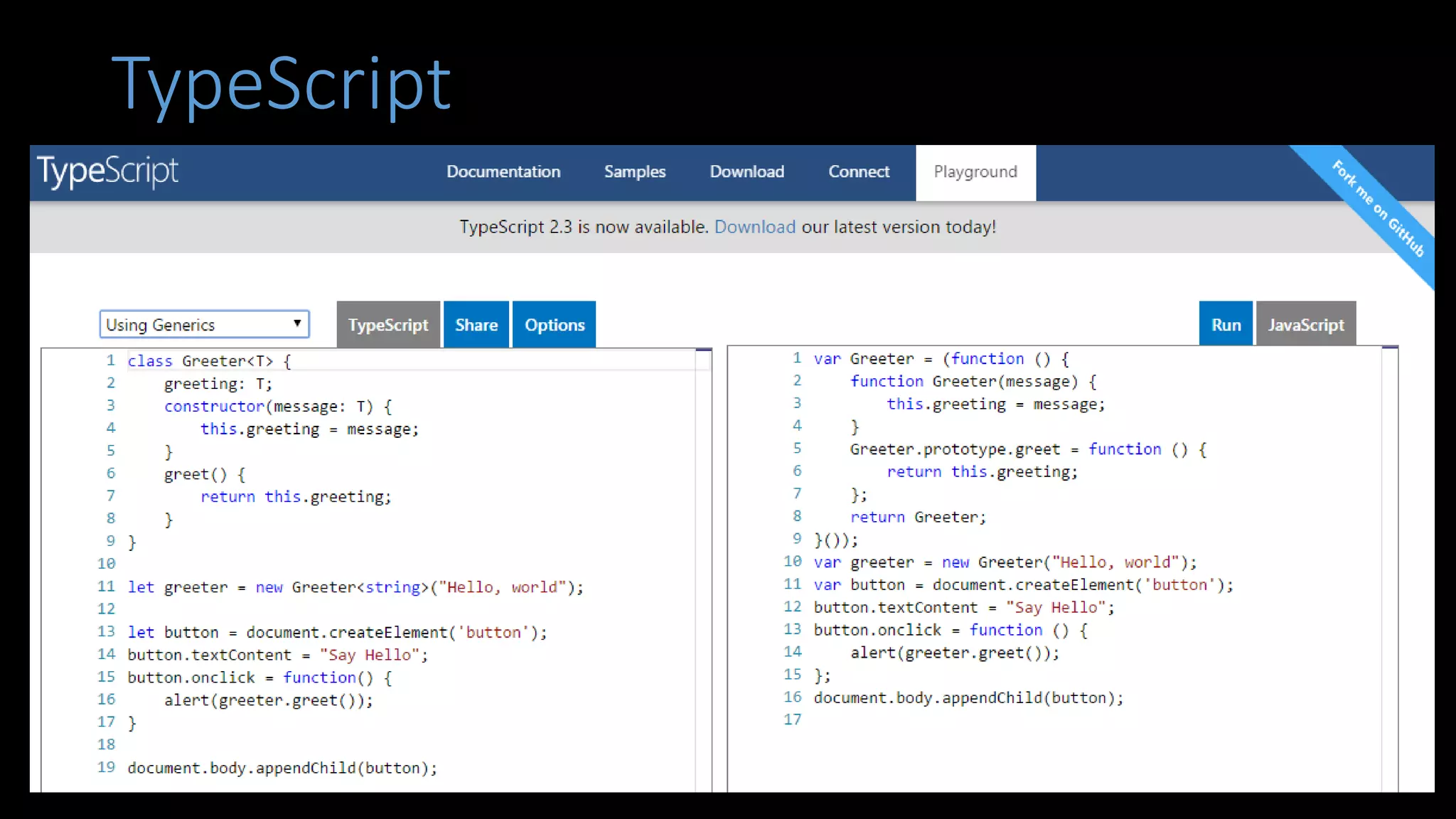Run the compiled code
The height and width of the screenshot is (819, 1456).
click(x=1226, y=324)
